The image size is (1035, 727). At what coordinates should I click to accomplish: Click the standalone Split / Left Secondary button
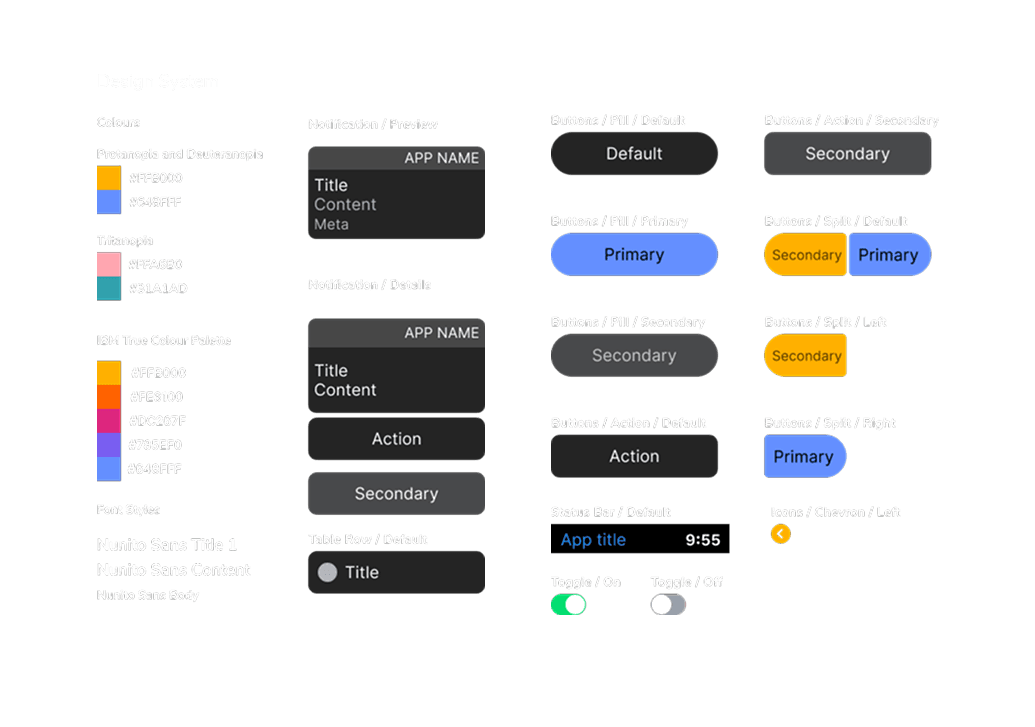(805, 355)
